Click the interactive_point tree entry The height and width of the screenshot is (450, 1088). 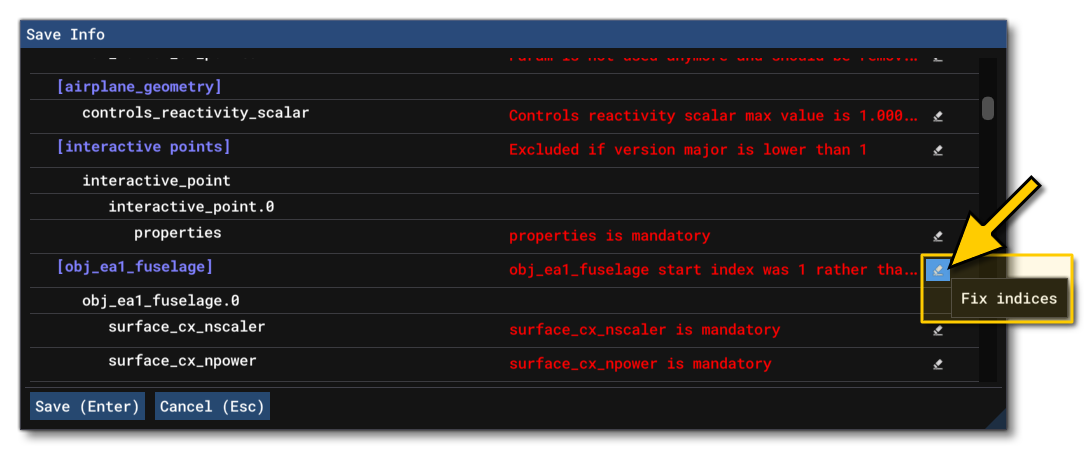point(156,181)
